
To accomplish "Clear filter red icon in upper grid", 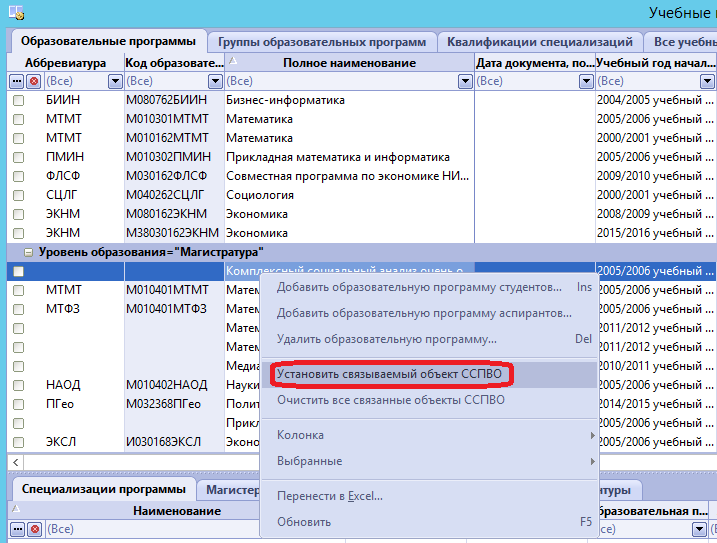I will pyautogui.click(x=34, y=81).
